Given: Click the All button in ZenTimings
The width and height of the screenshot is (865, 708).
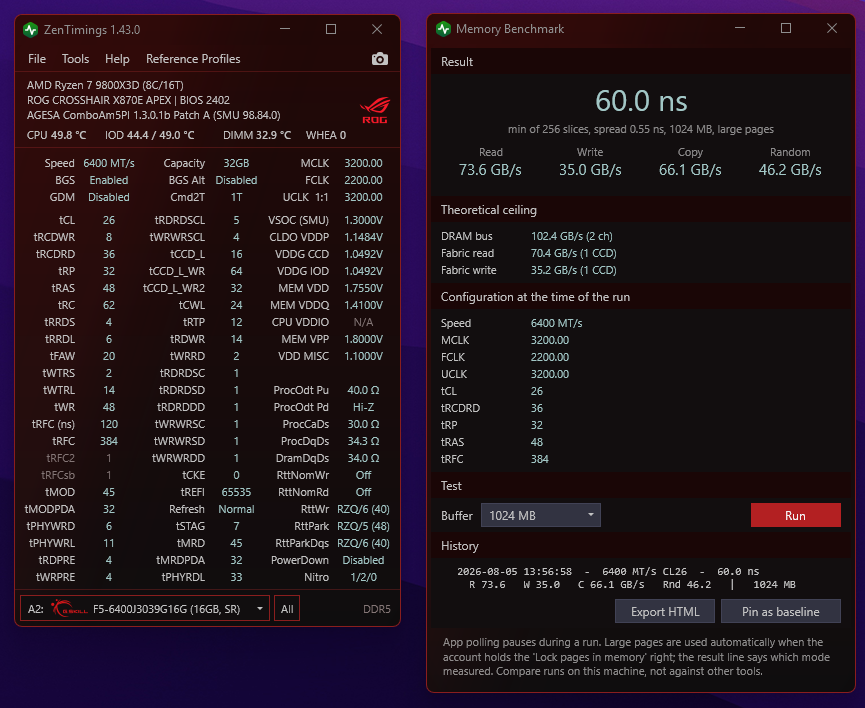Looking at the screenshot, I should [x=287, y=609].
